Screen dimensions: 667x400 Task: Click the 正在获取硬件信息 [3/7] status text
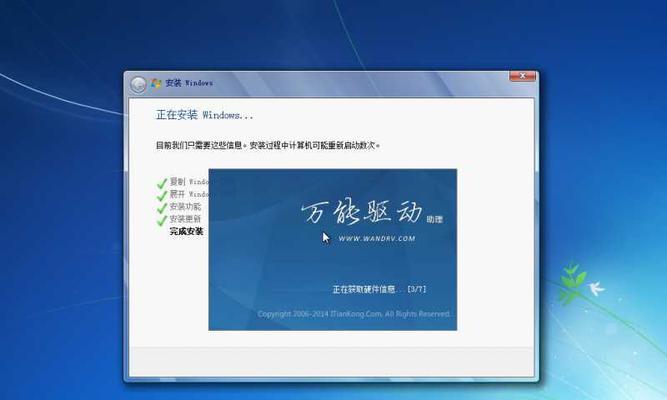(x=379, y=289)
